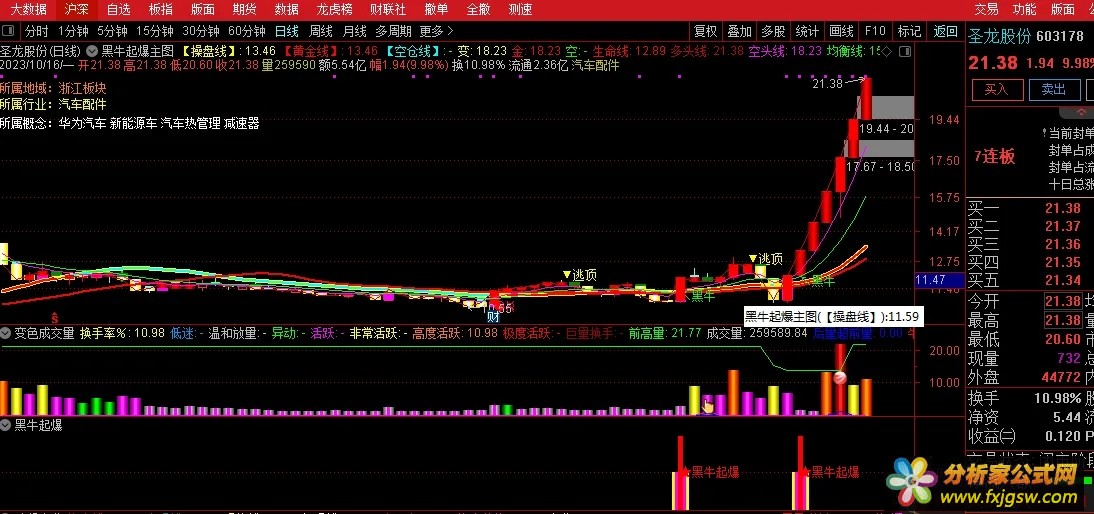Click the 买入 buy button

coord(997,89)
